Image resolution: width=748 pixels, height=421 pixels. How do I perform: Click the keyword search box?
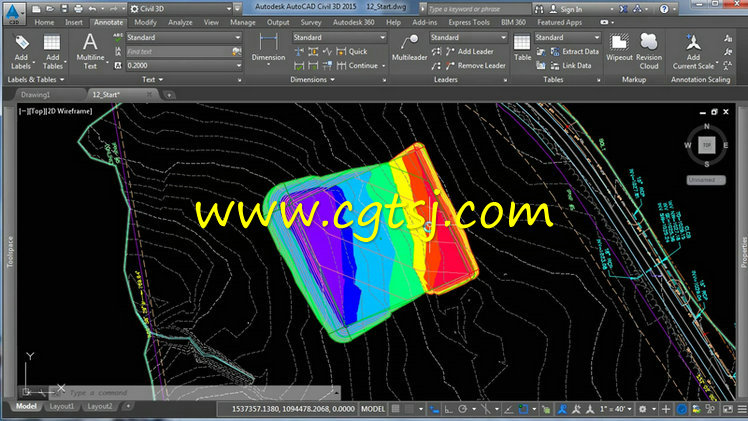pos(478,9)
